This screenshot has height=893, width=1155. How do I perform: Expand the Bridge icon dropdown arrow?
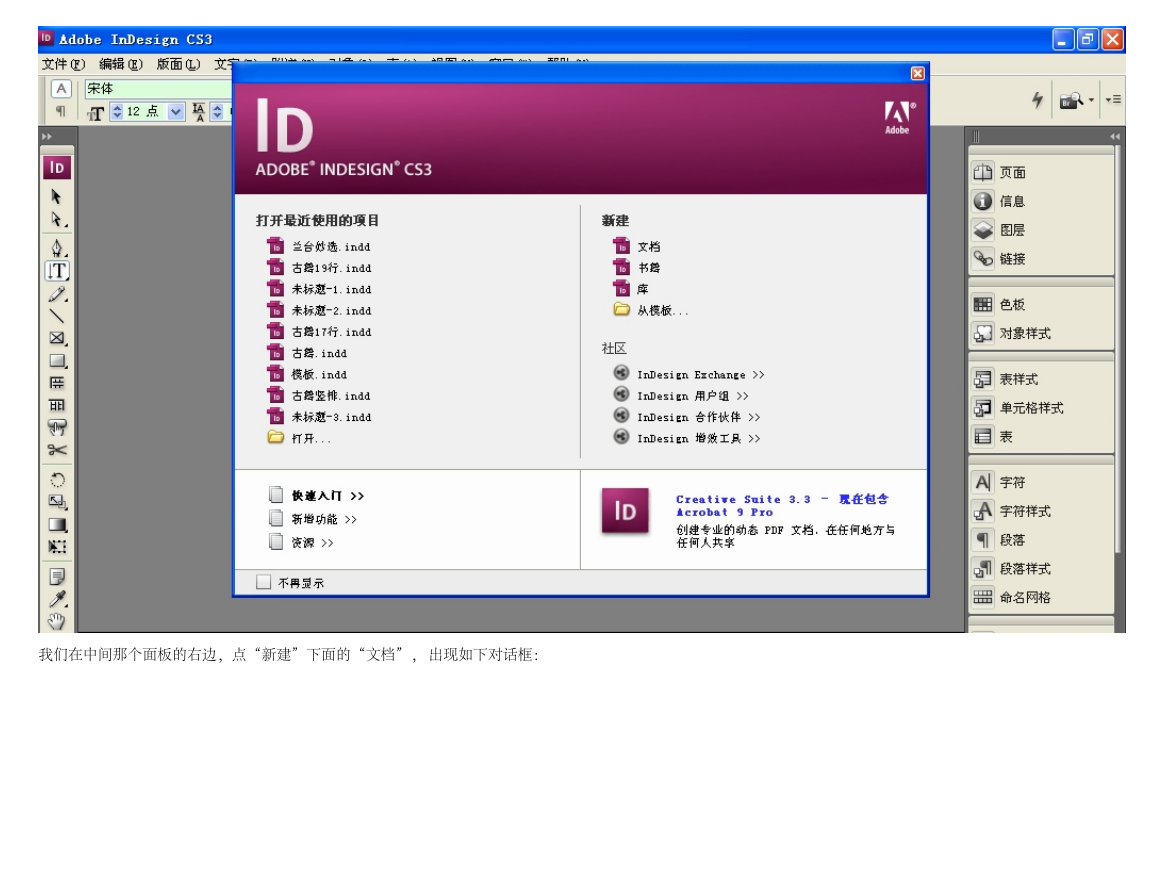[1091, 100]
